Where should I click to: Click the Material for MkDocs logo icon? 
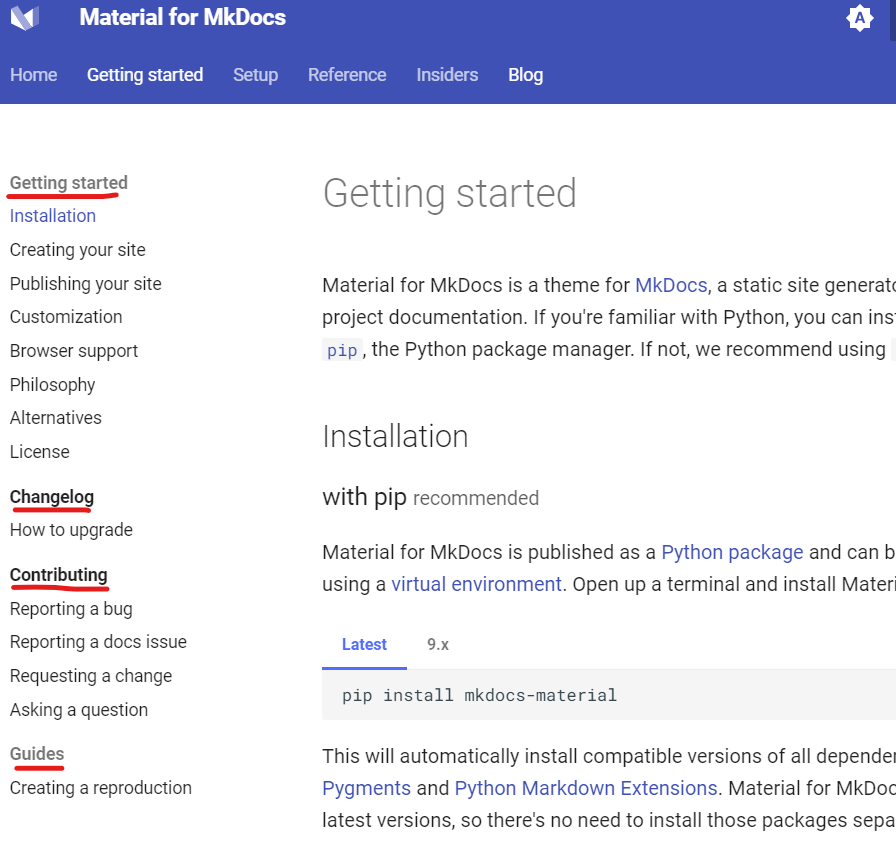(x=25, y=17)
